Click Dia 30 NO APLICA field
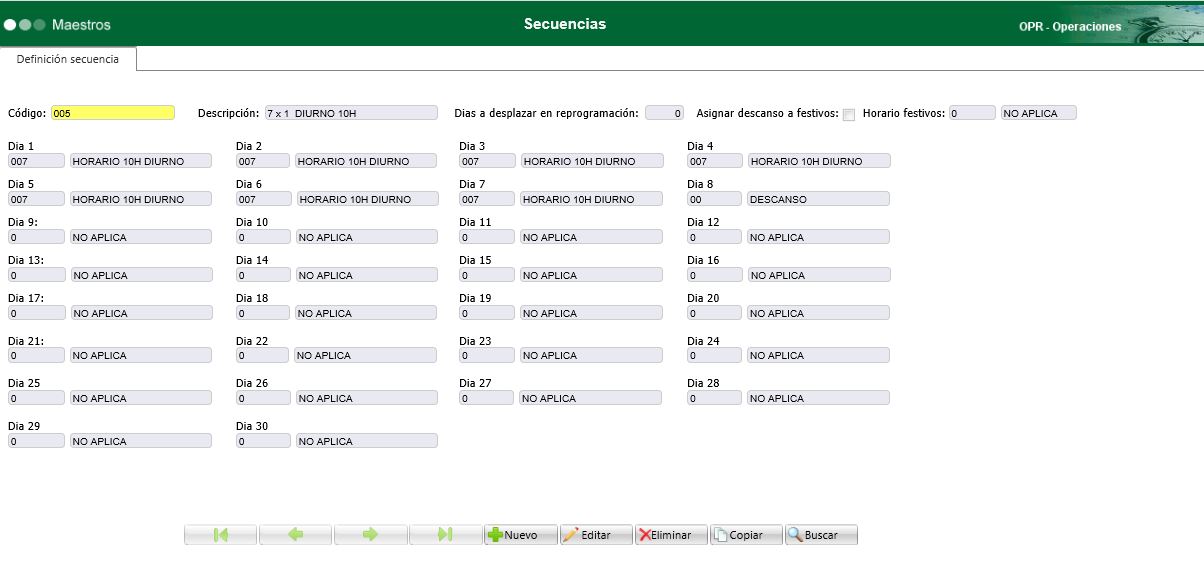The width and height of the screenshot is (1204, 577). point(367,441)
